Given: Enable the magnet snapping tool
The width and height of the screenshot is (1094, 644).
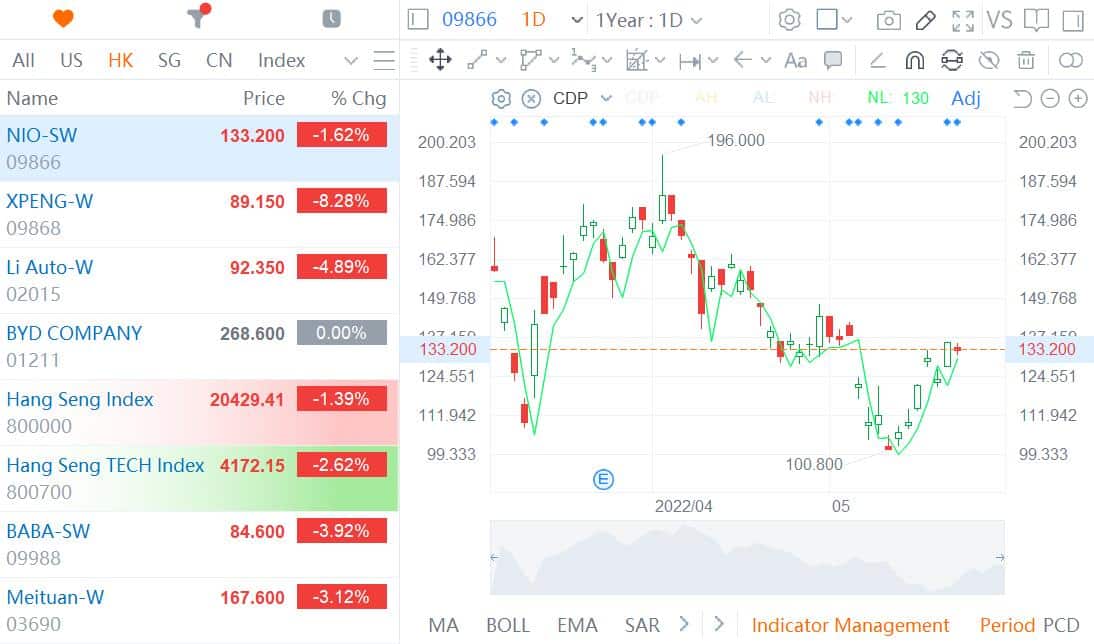Looking at the screenshot, I should click(x=914, y=60).
